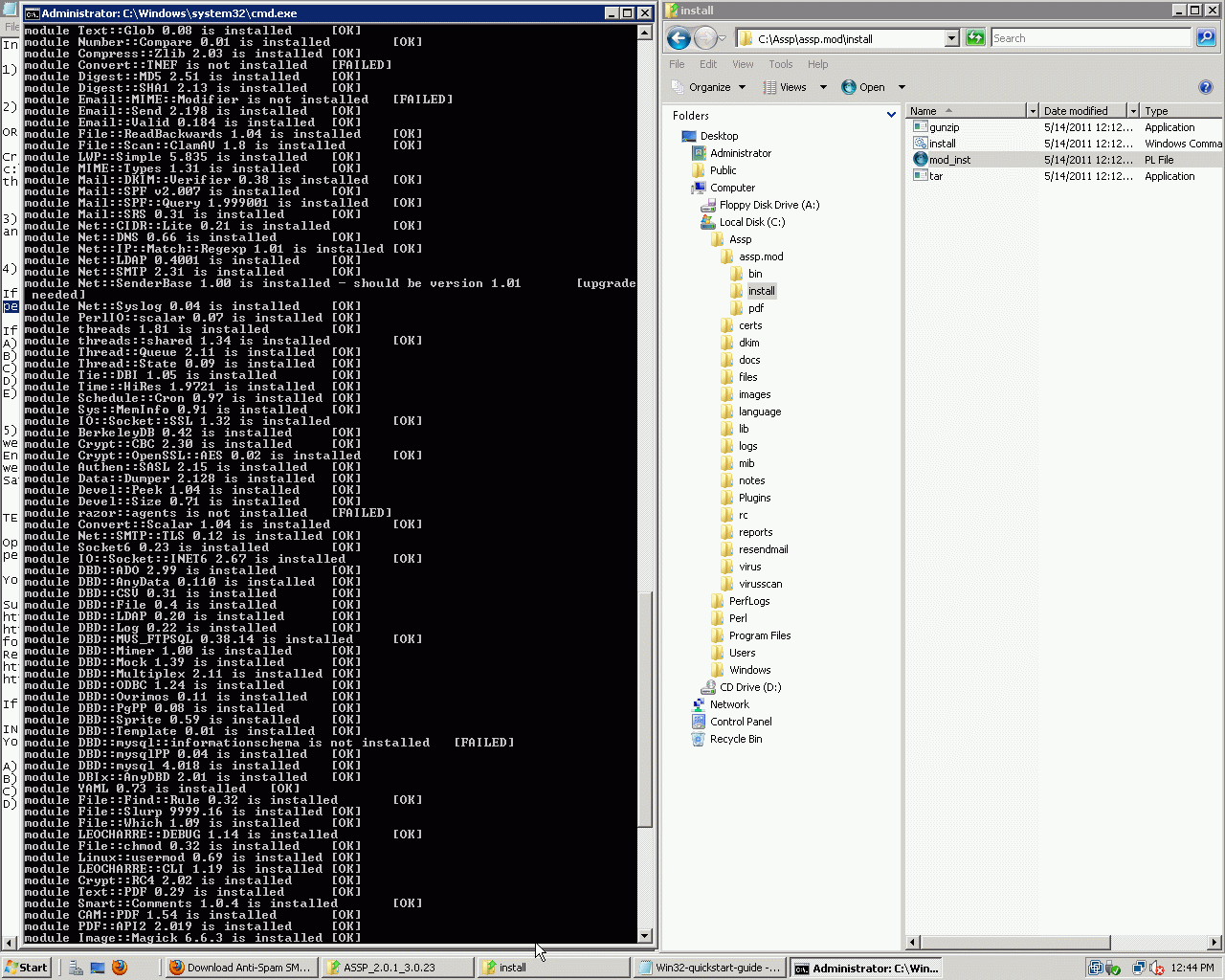Viewport: 1225px width, 980px height.
Task: Switch to Download Anti-Spam SM... taskbar button
Action: (239, 968)
